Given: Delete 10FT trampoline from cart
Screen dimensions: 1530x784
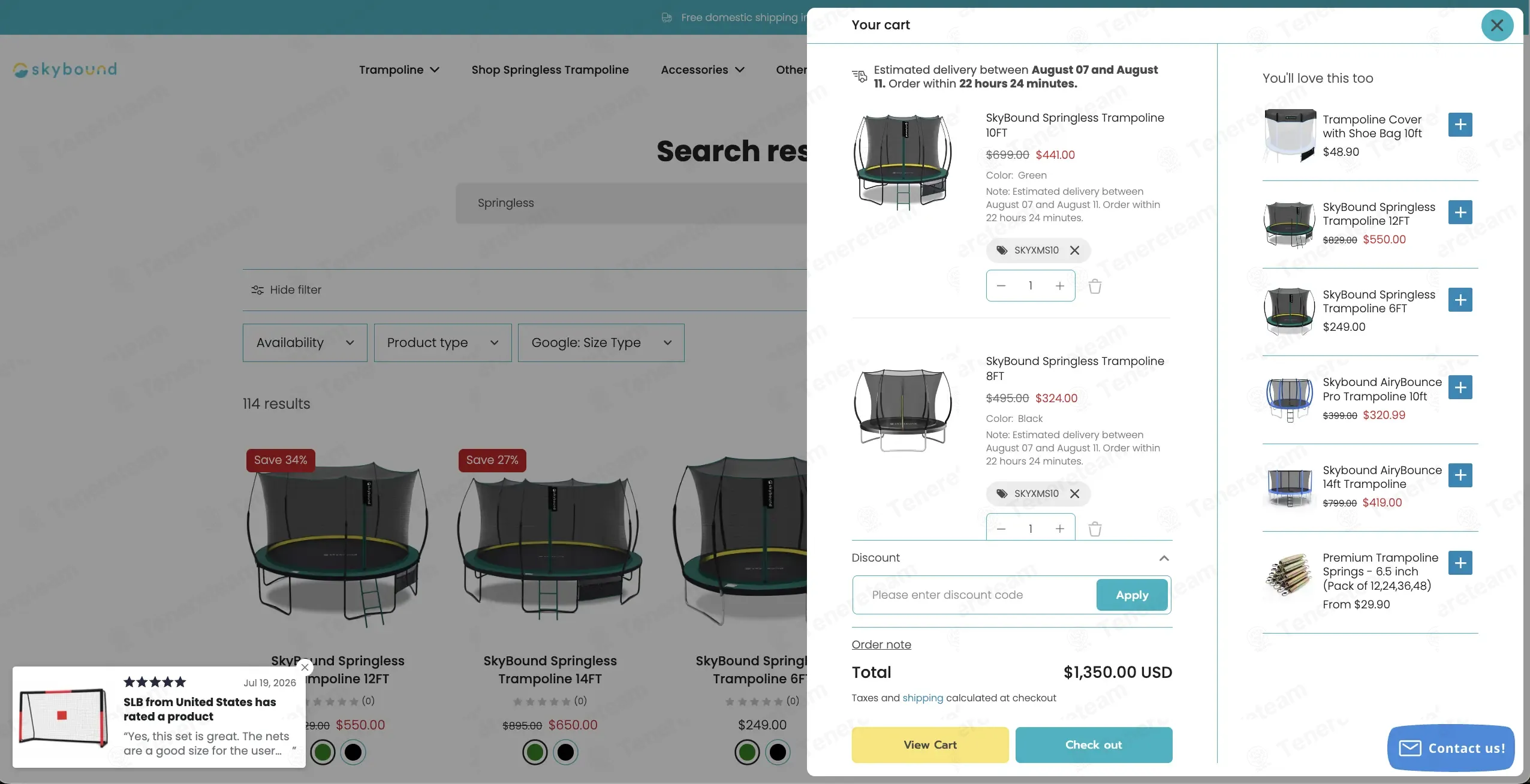Looking at the screenshot, I should tap(1095, 286).
